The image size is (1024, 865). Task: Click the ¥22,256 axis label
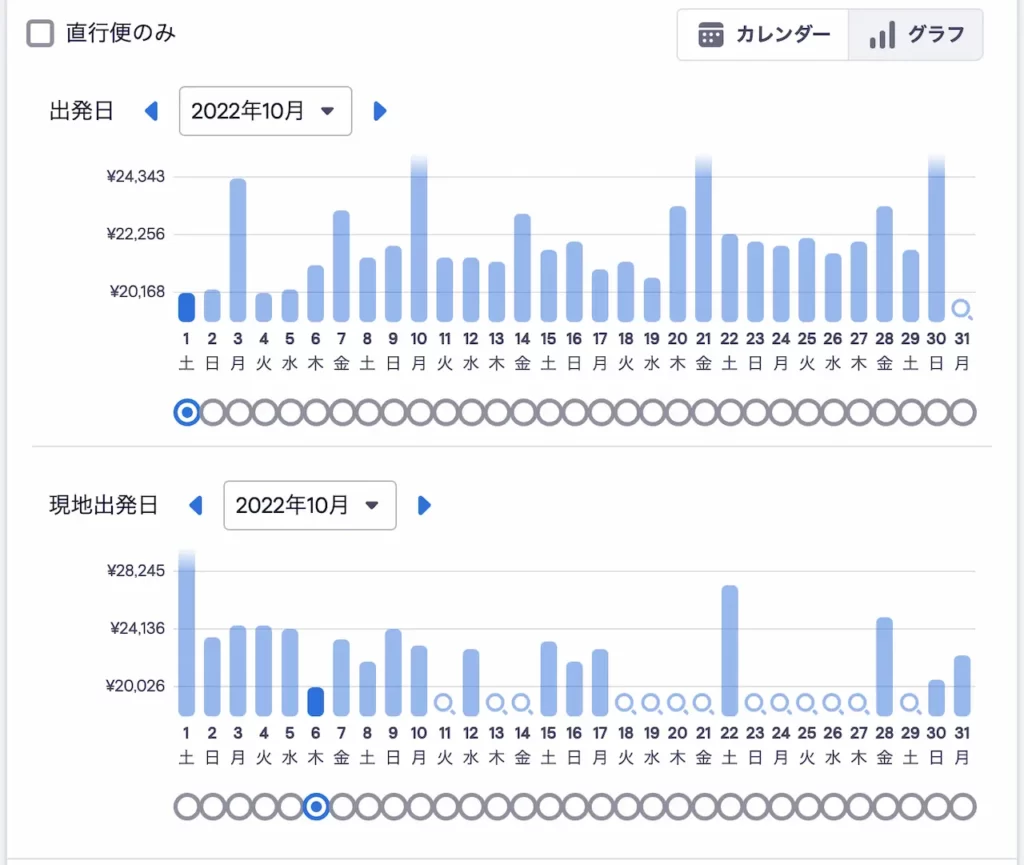click(136, 234)
